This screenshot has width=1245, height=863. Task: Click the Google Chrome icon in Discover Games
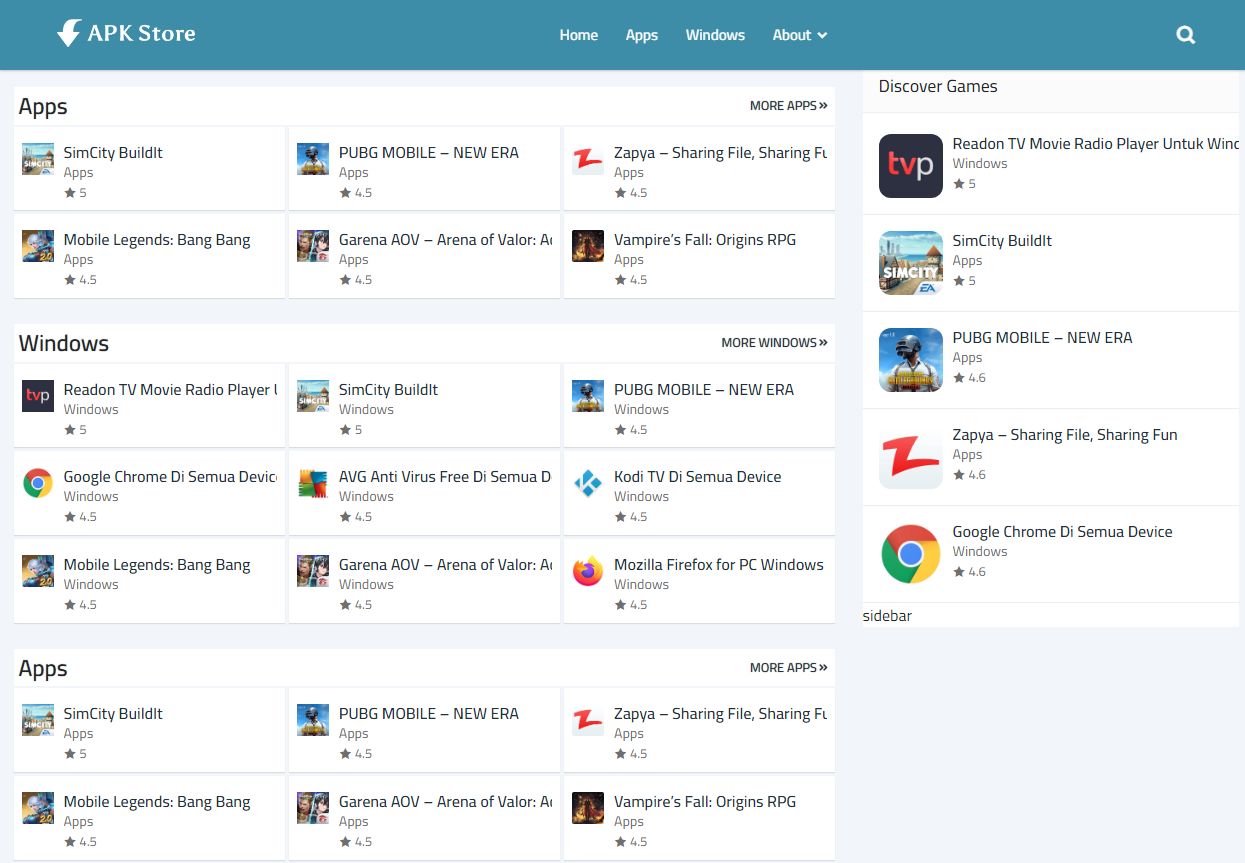[x=910, y=554]
